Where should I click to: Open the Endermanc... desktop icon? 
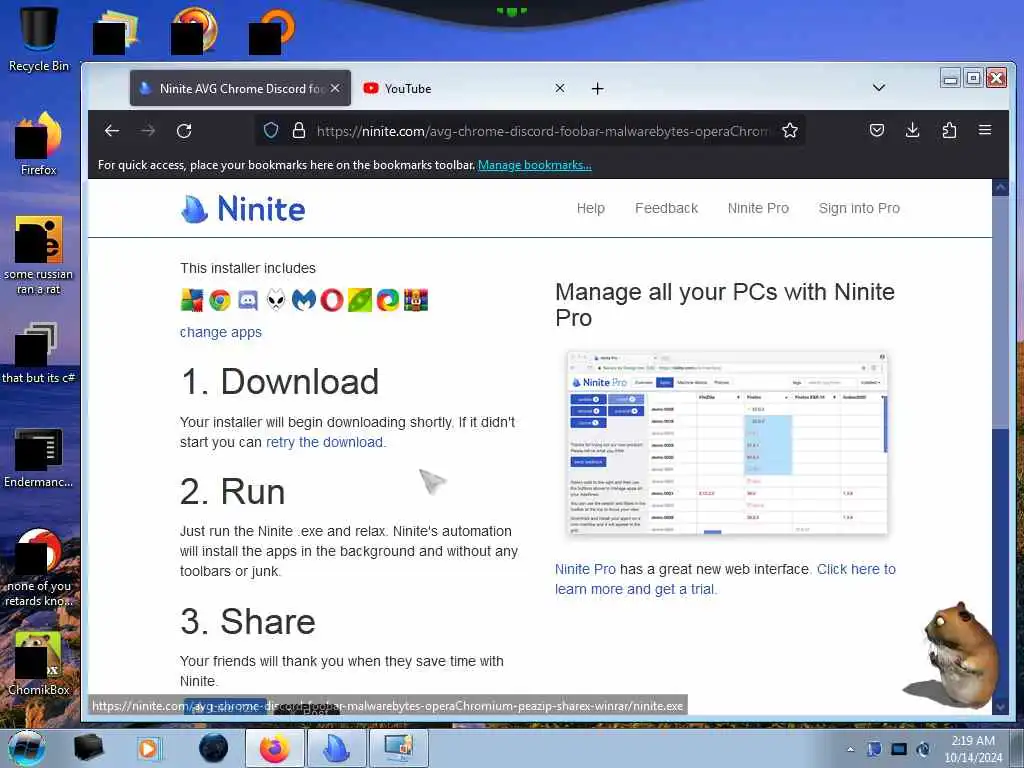click(x=39, y=457)
